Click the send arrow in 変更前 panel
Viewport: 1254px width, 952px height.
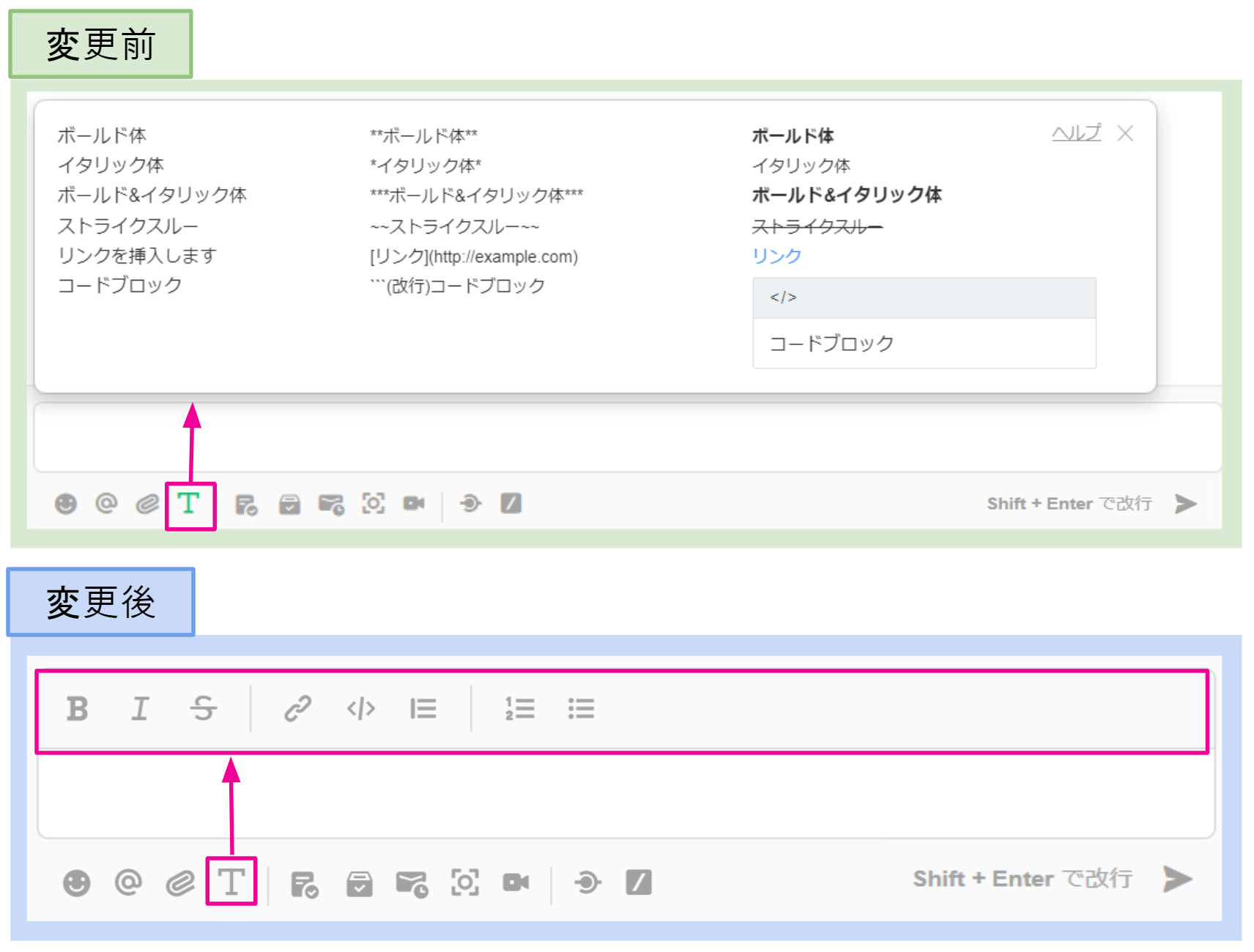click(x=1185, y=504)
